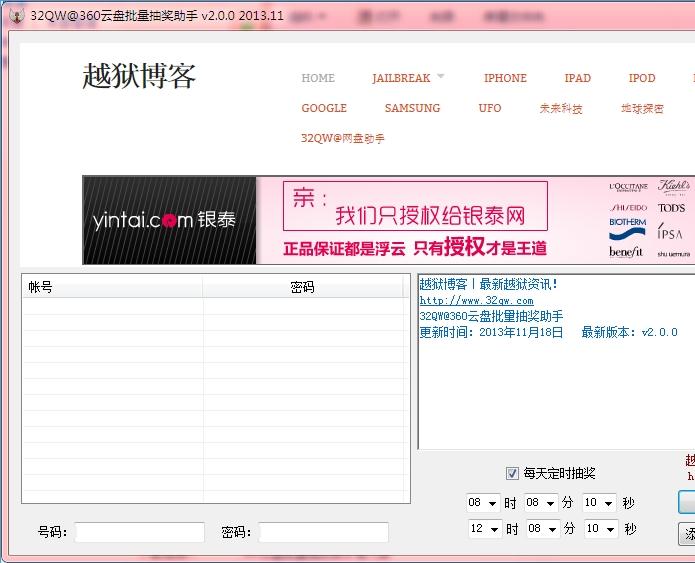Open the http://www.32qw.com link

(x=476, y=300)
